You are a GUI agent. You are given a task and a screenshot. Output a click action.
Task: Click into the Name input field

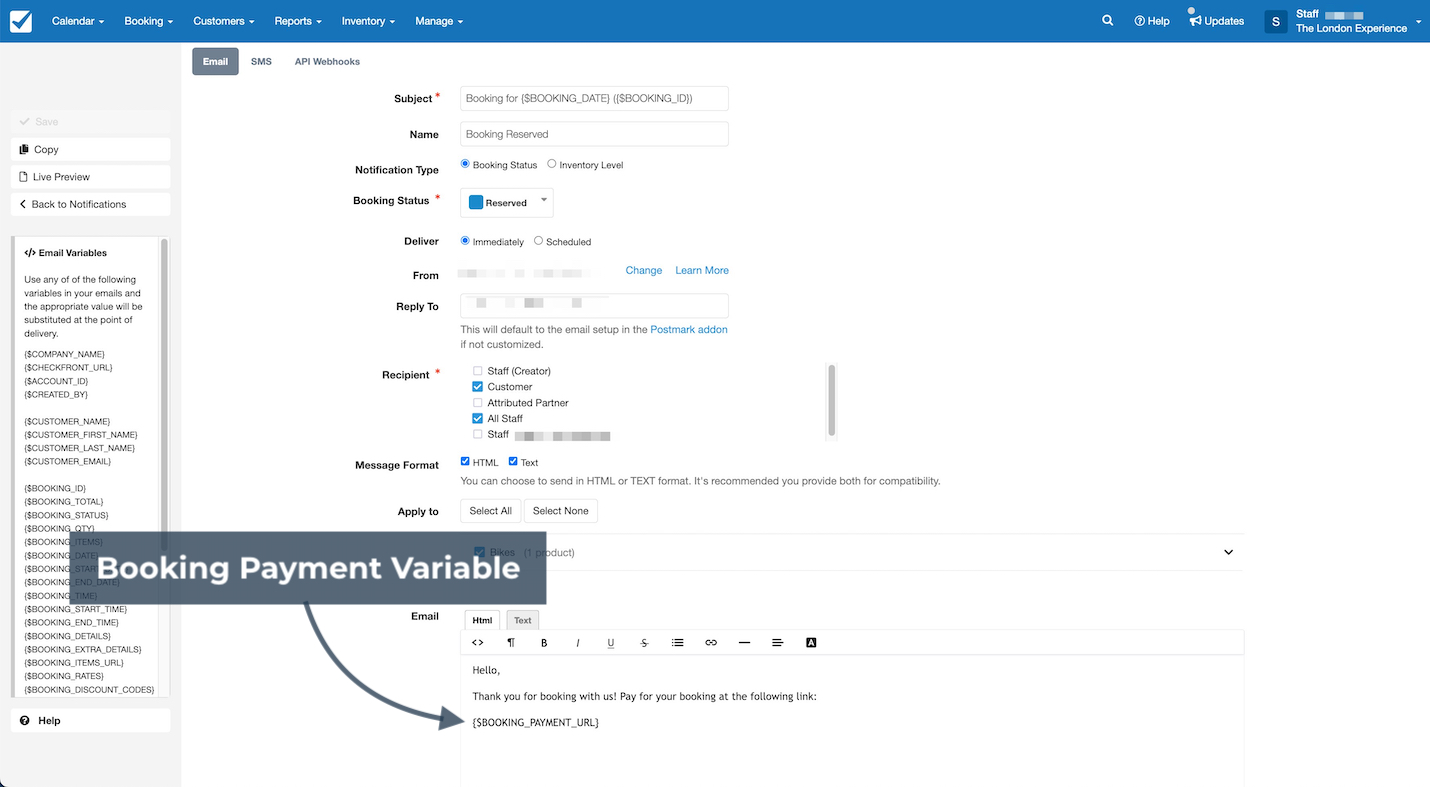tap(594, 134)
